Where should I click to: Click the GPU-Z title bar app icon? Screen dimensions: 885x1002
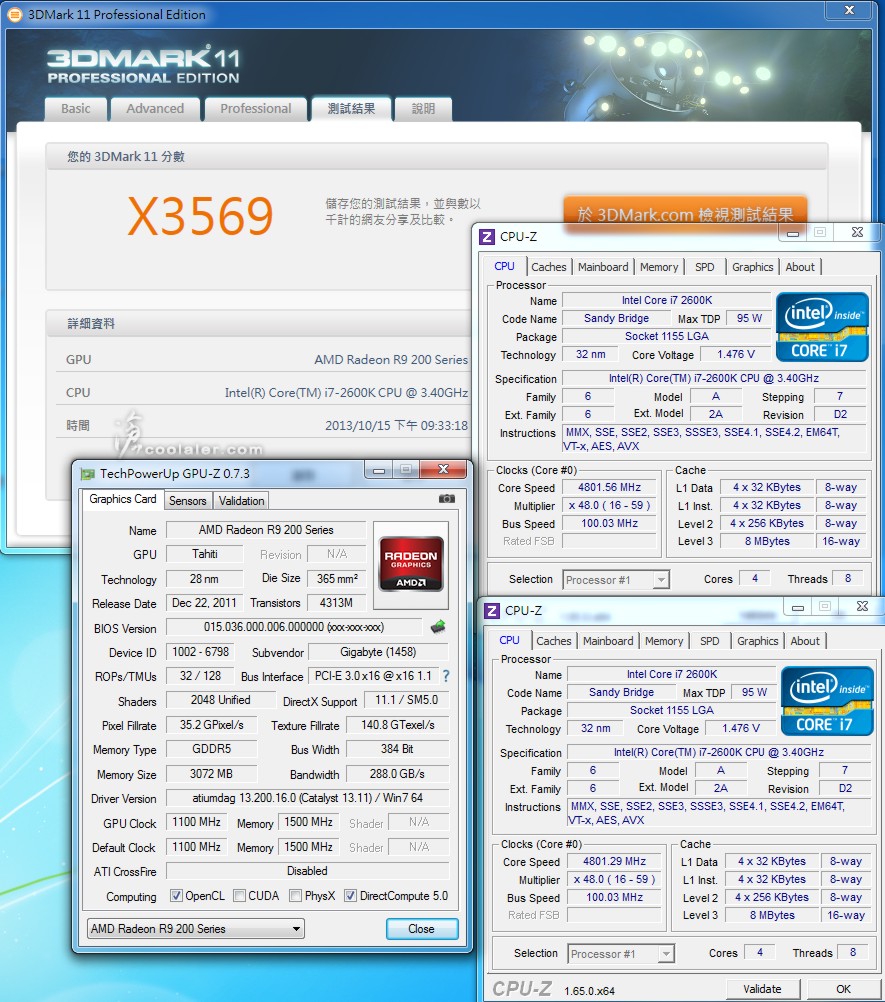point(88,474)
